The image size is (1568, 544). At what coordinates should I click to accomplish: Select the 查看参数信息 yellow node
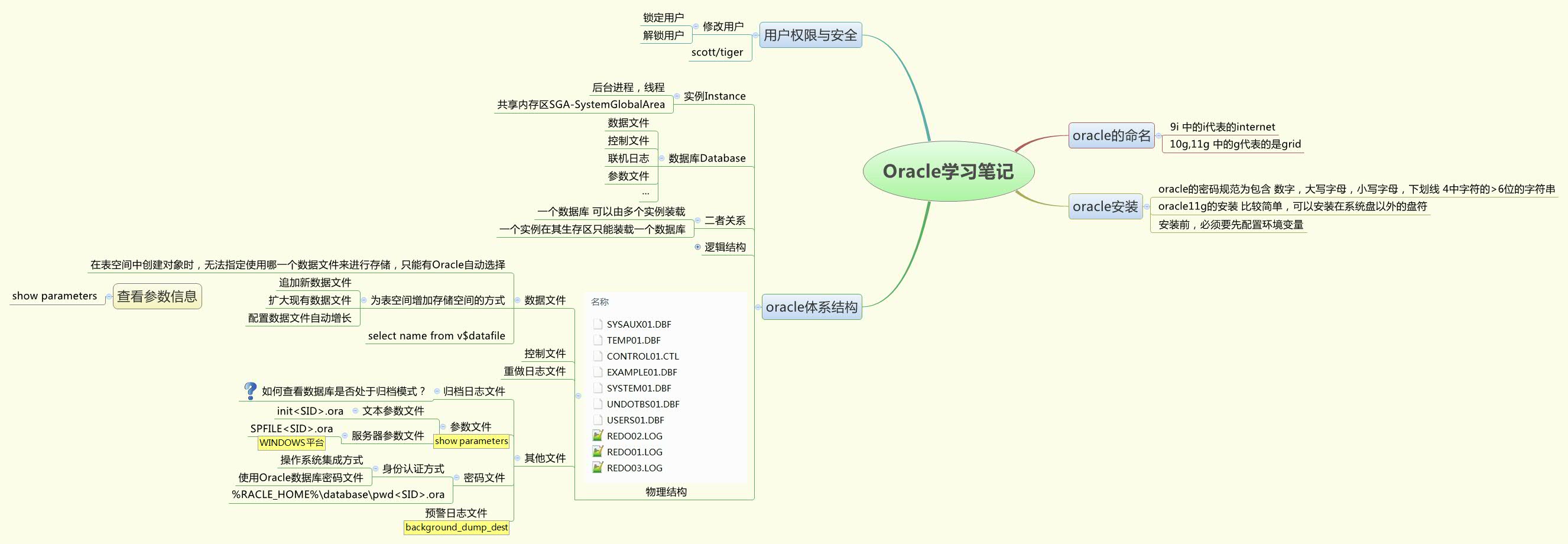pyautogui.click(x=157, y=296)
